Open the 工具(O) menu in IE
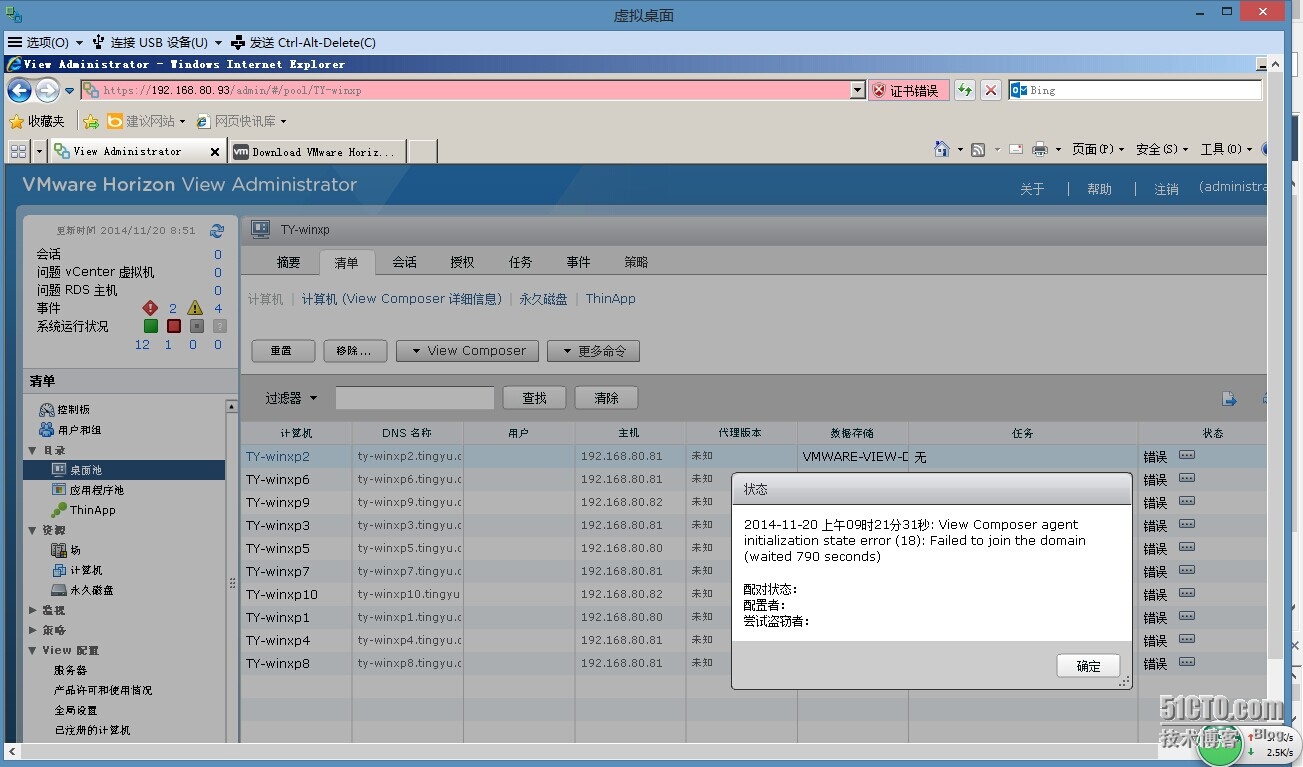Viewport: 1303px width, 767px height. (1226, 149)
